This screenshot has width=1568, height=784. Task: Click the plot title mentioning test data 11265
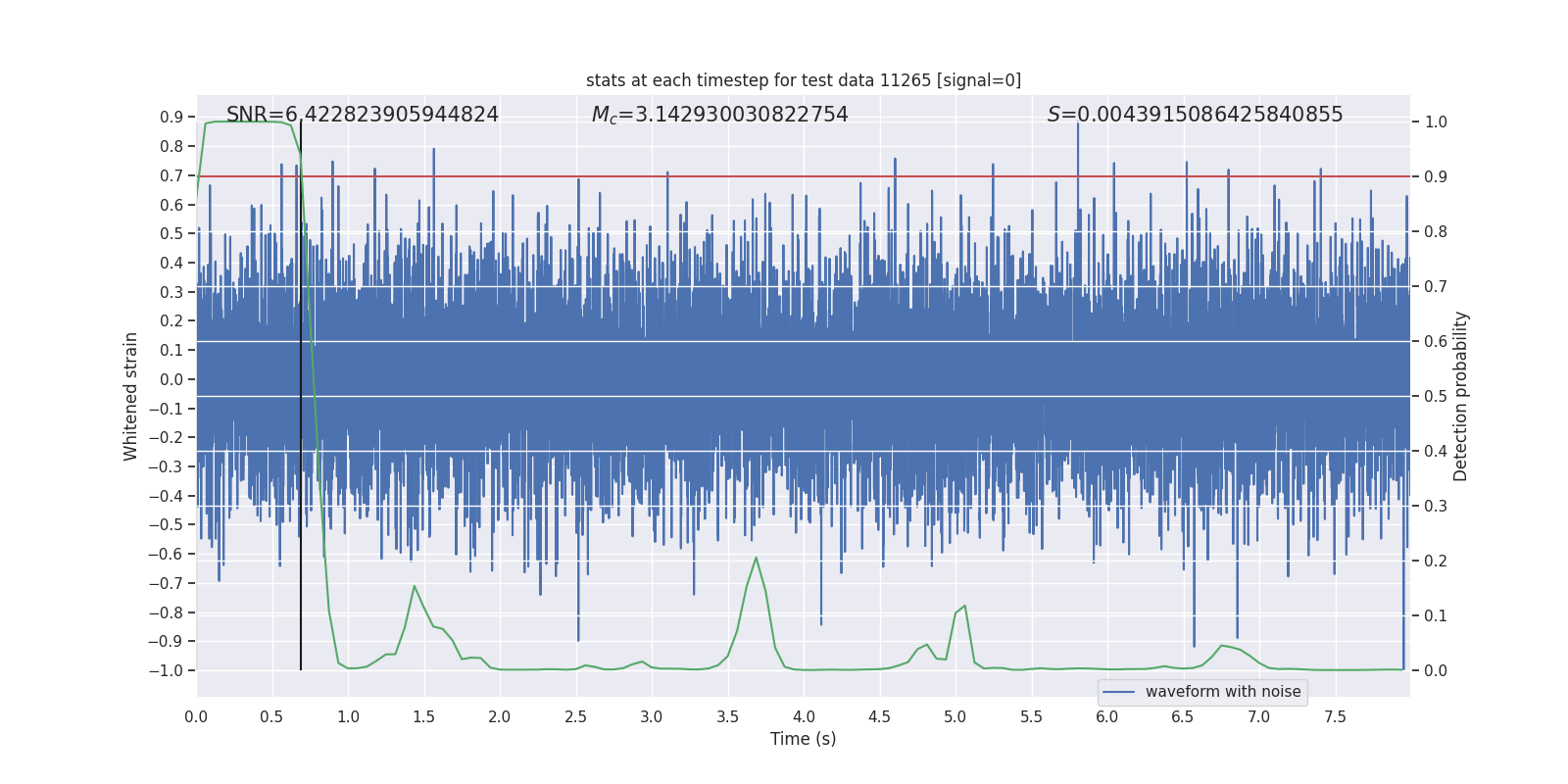point(804,80)
